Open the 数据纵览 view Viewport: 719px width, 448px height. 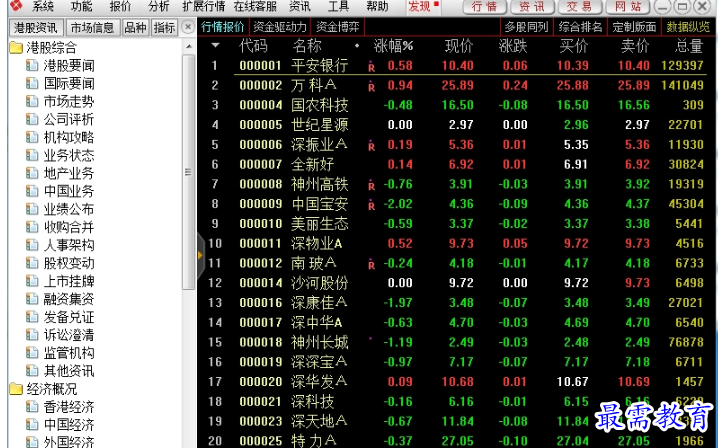click(688, 27)
